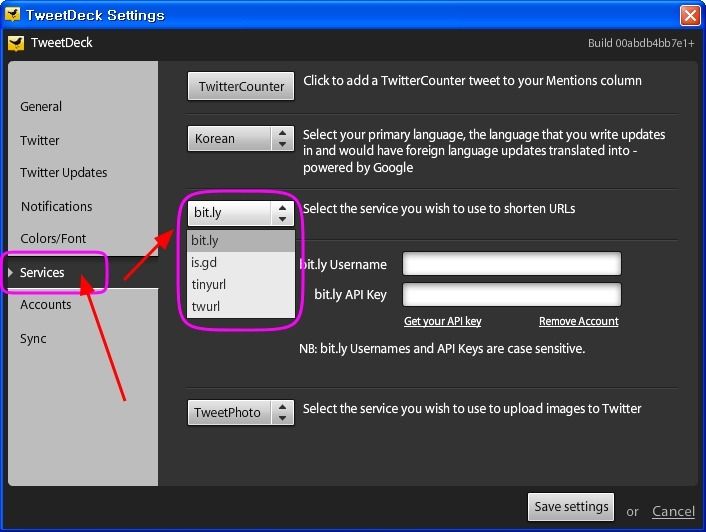Click the bit.ly Username input field
The height and width of the screenshot is (532, 706).
(x=512, y=264)
